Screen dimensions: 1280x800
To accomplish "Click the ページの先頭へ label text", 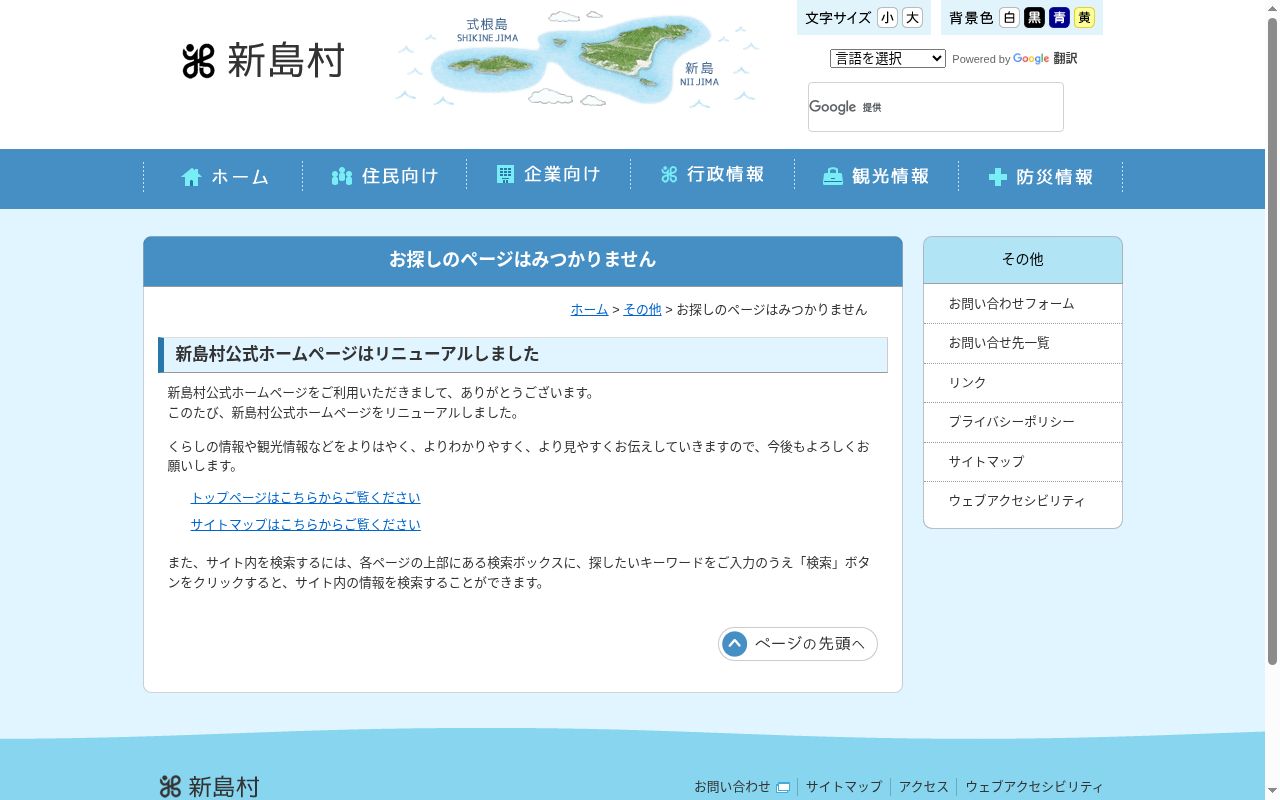I will pyautogui.click(x=809, y=644).
